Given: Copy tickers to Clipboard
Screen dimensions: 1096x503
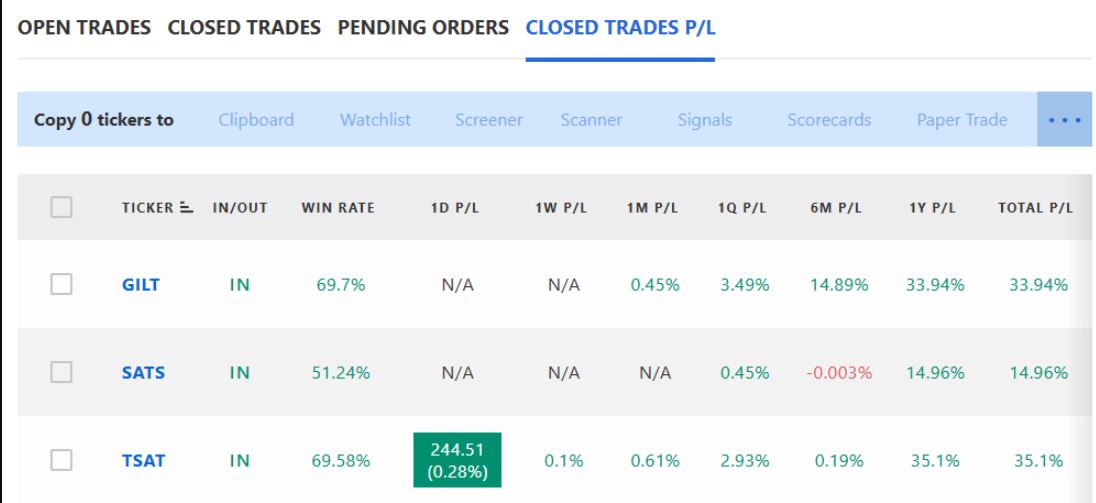Looking at the screenshot, I should point(256,120).
